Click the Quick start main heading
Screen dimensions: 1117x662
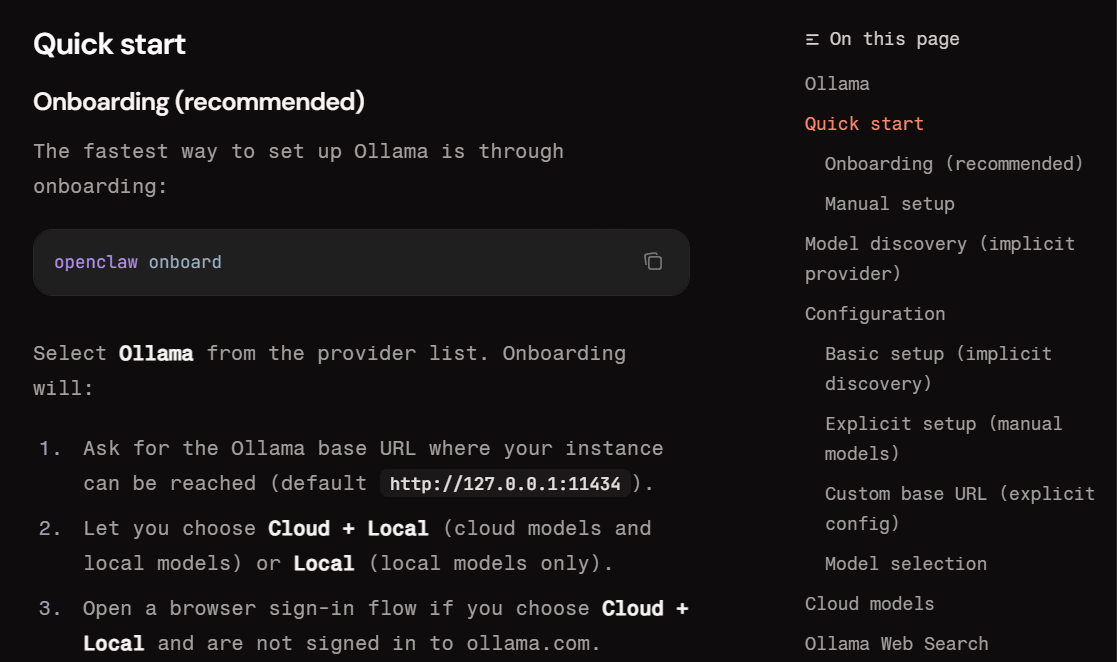click(x=109, y=44)
